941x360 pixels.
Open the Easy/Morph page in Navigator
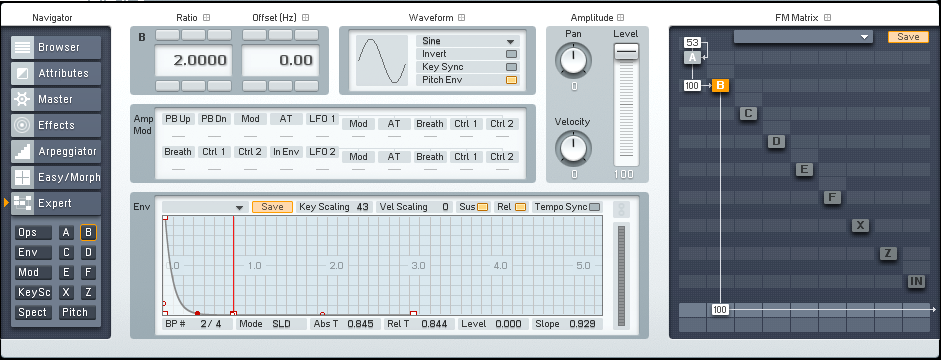tap(56, 178)
